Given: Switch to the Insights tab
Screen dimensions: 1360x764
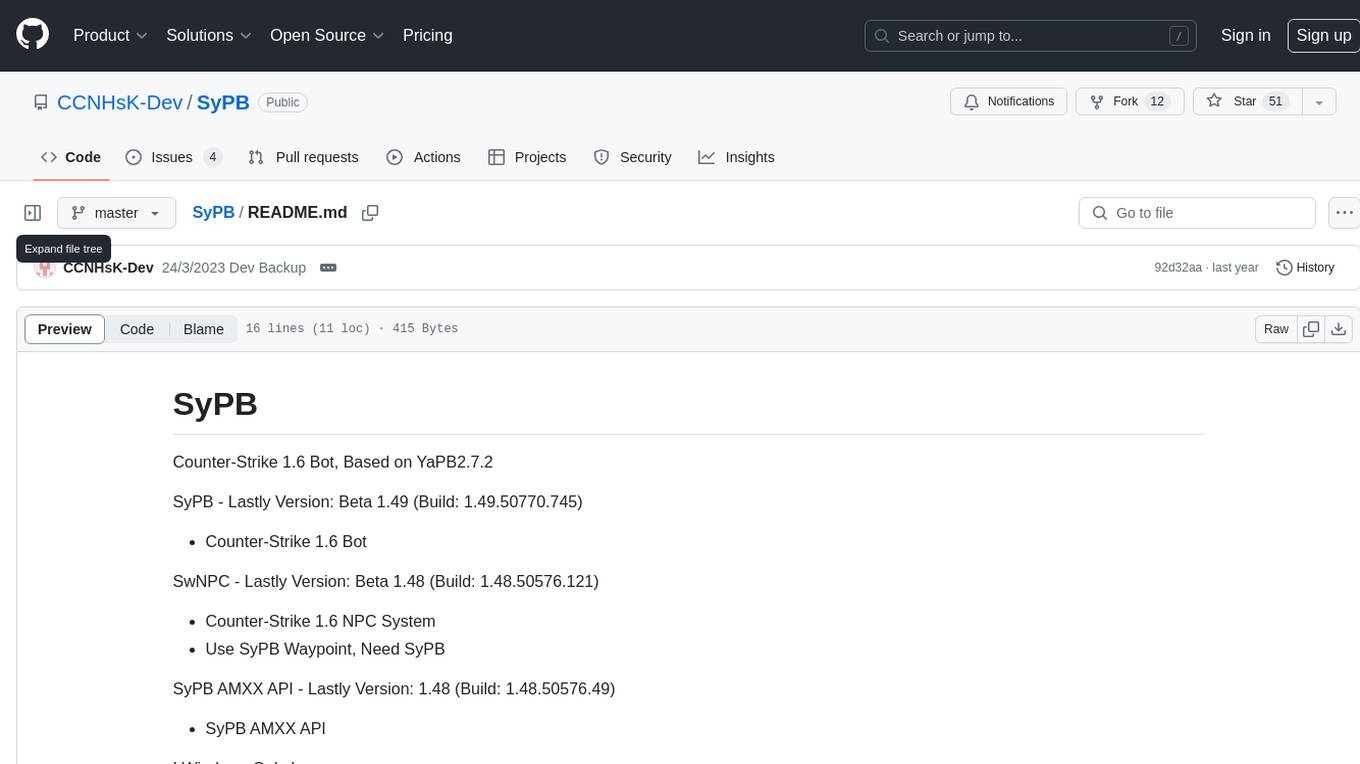Looking at the screenshot, I should tap(736, 157).
